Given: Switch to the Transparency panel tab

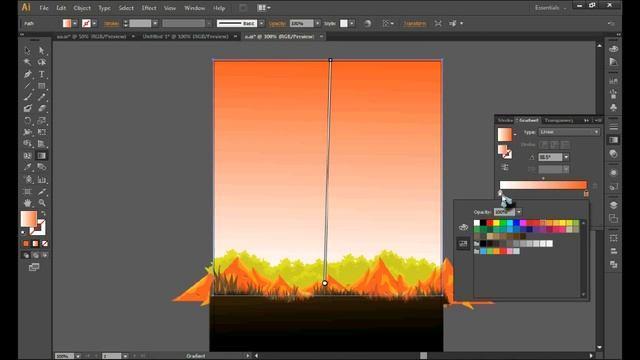Looking at the screenshot, I should click(559, 120).
